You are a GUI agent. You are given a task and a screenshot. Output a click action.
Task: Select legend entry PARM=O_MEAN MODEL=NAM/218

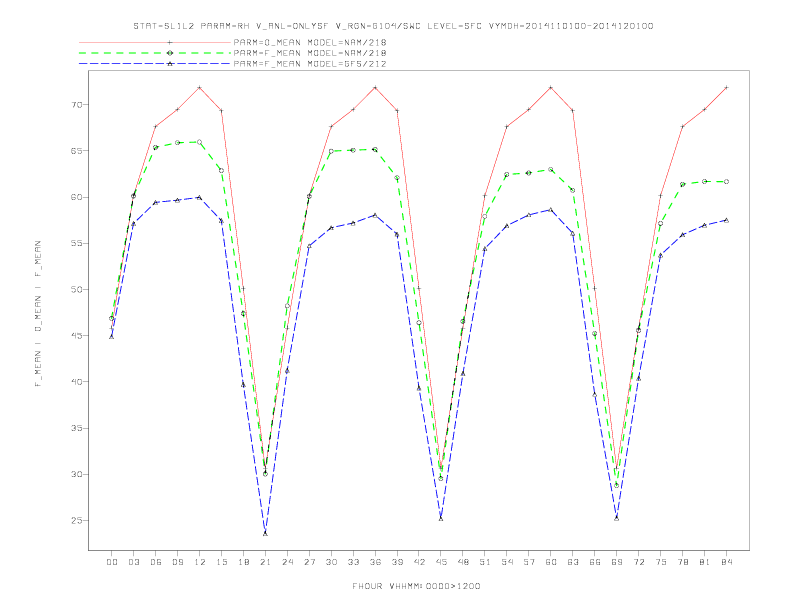click(310, 42)
